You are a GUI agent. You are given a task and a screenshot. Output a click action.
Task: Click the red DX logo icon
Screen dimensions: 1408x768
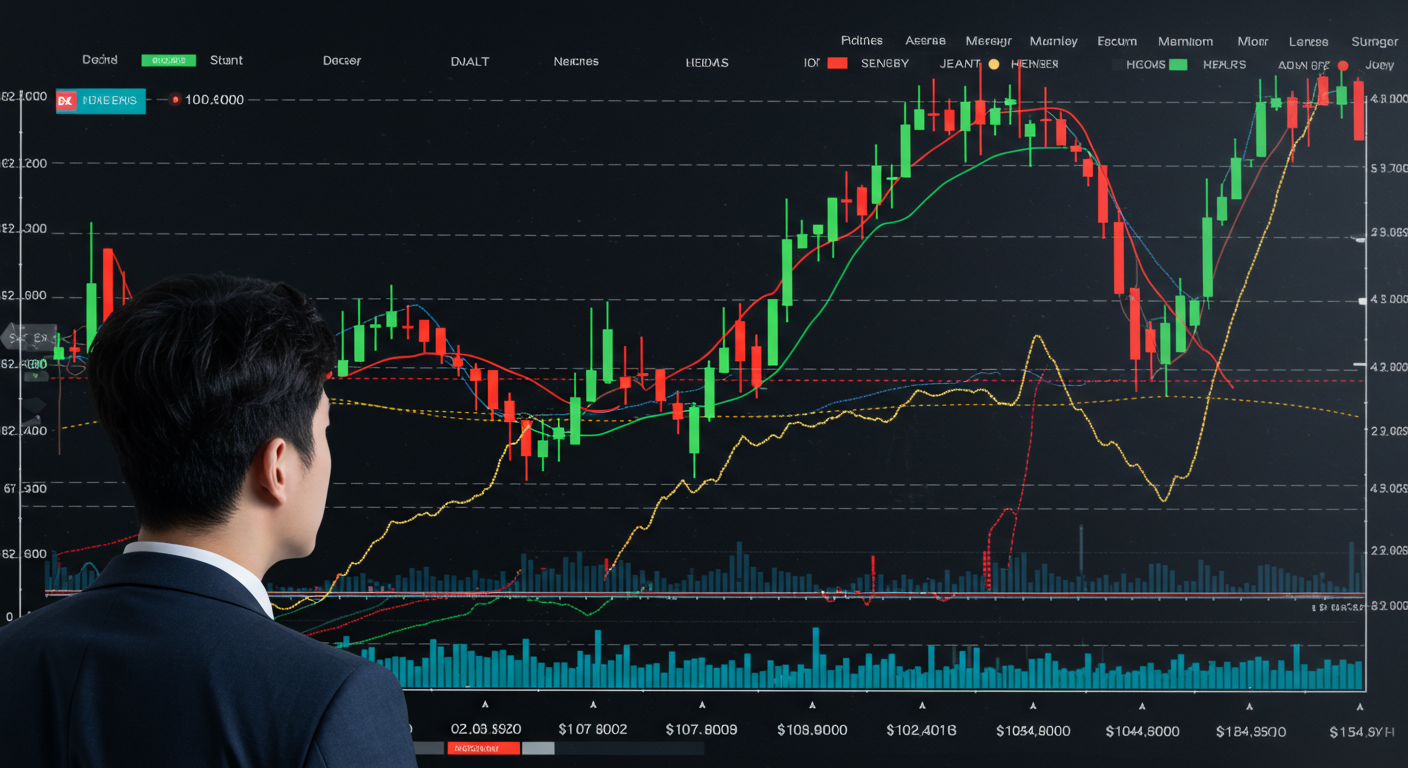coord(66,101)
